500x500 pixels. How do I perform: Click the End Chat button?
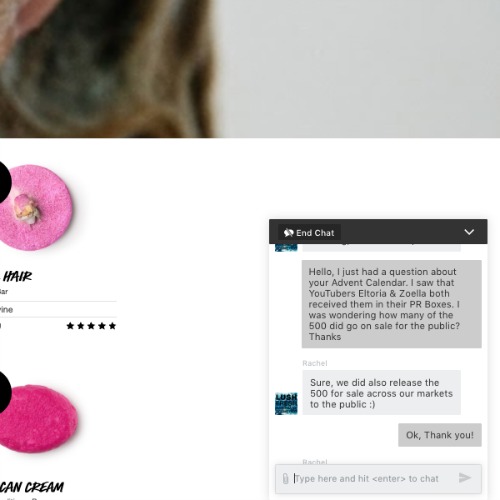pos(309,233)
